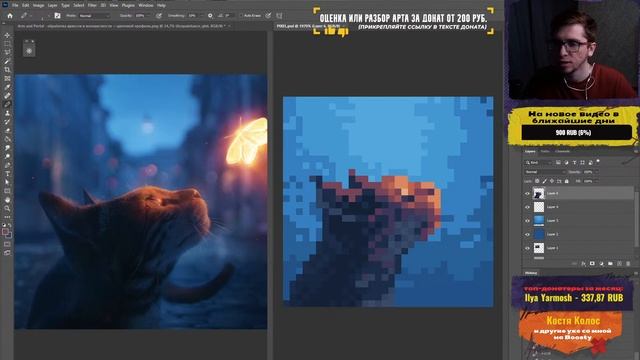Click the foreground color swatch
The width and height of the screenshot is (640, 360).
(x=5, y=232)
